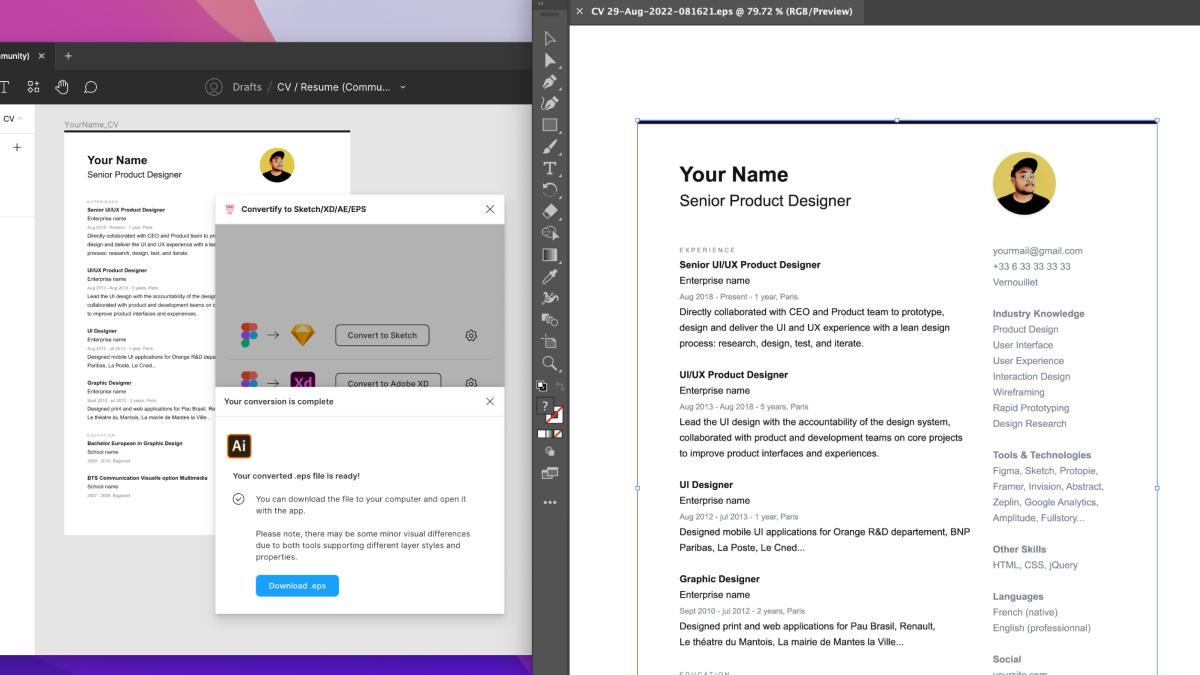Select the squiggle Width tool

(x=550, y=298)
